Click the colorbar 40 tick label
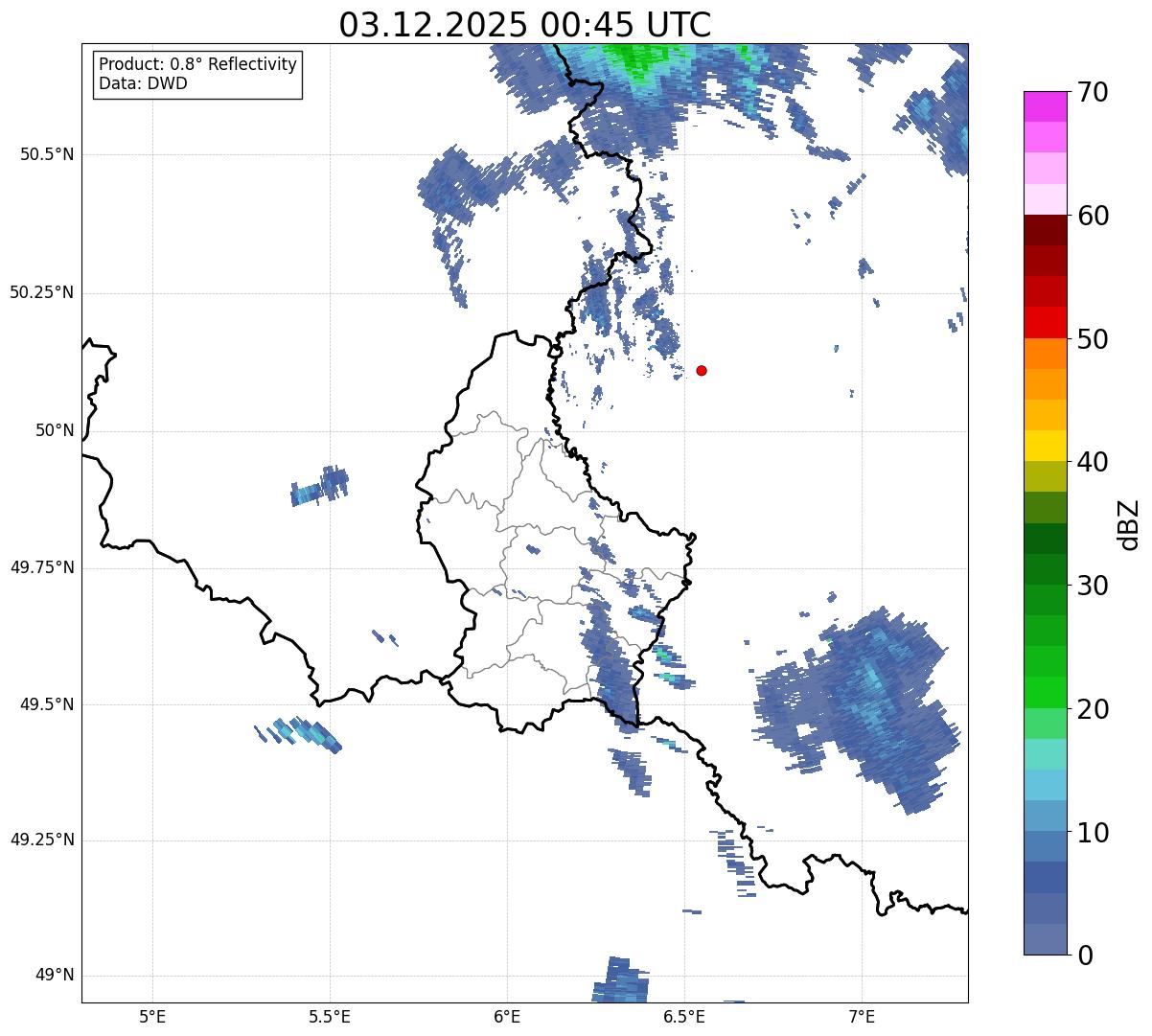Viewport: 1152px width, 1036px height. (1093, 462)
